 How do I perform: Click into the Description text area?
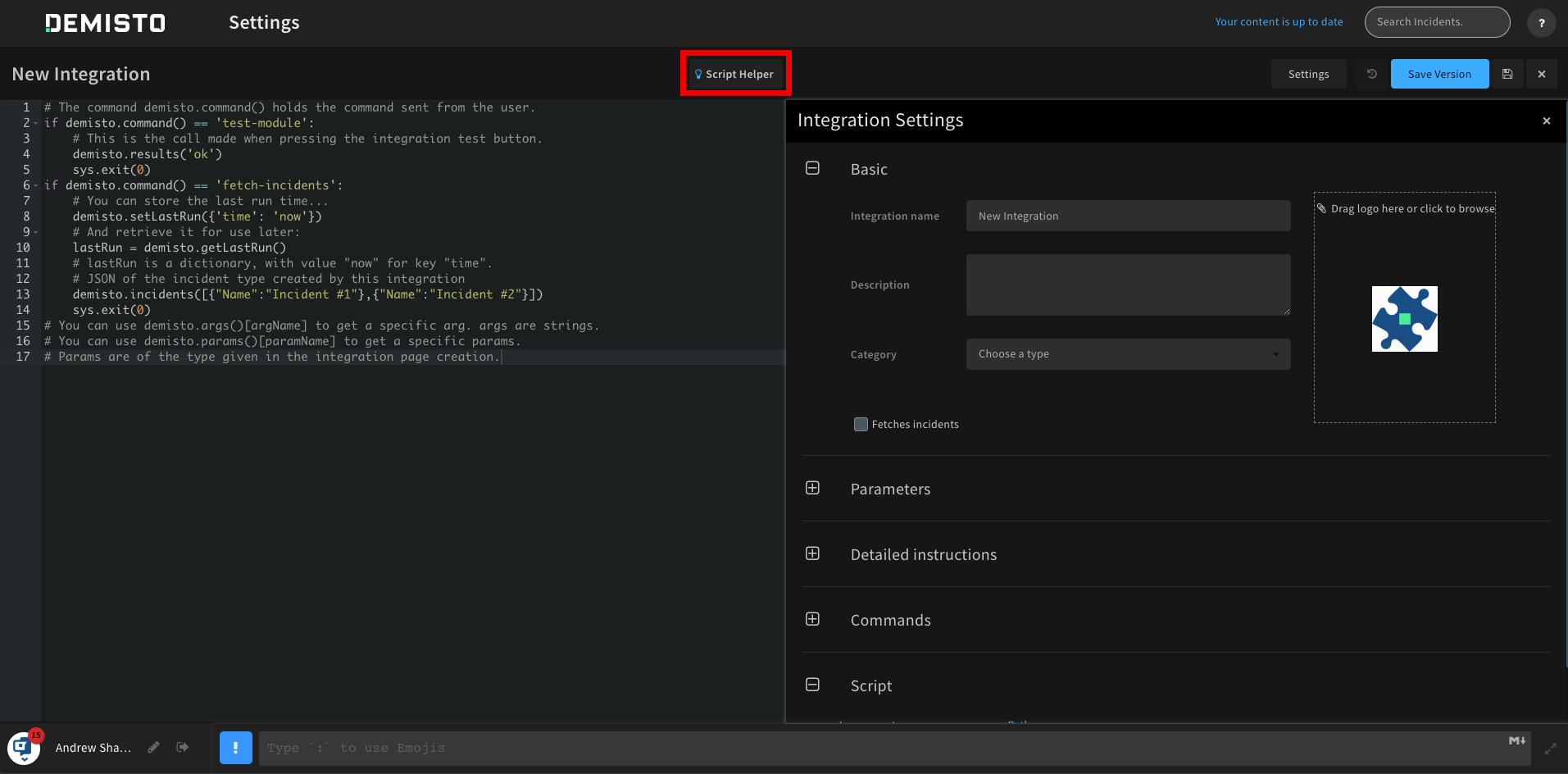1128,285
